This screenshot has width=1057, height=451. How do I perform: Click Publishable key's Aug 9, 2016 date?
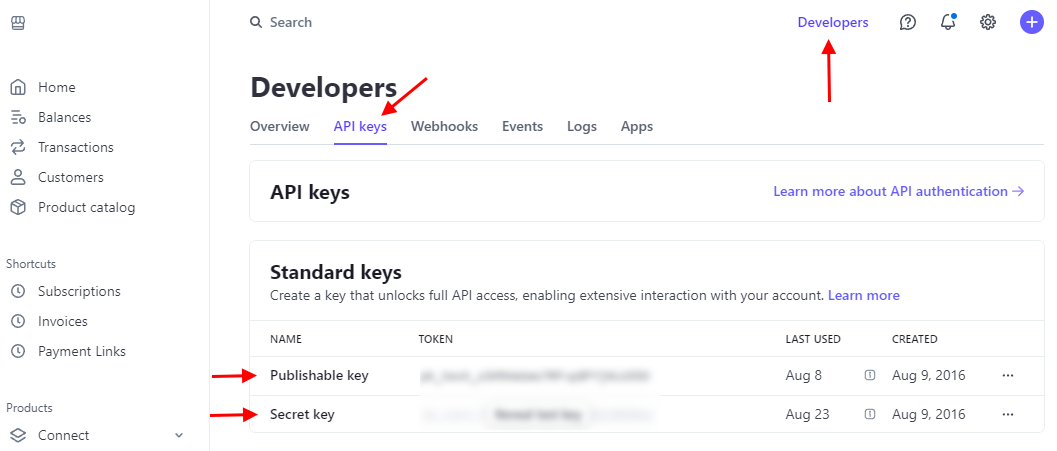point(929,375)
